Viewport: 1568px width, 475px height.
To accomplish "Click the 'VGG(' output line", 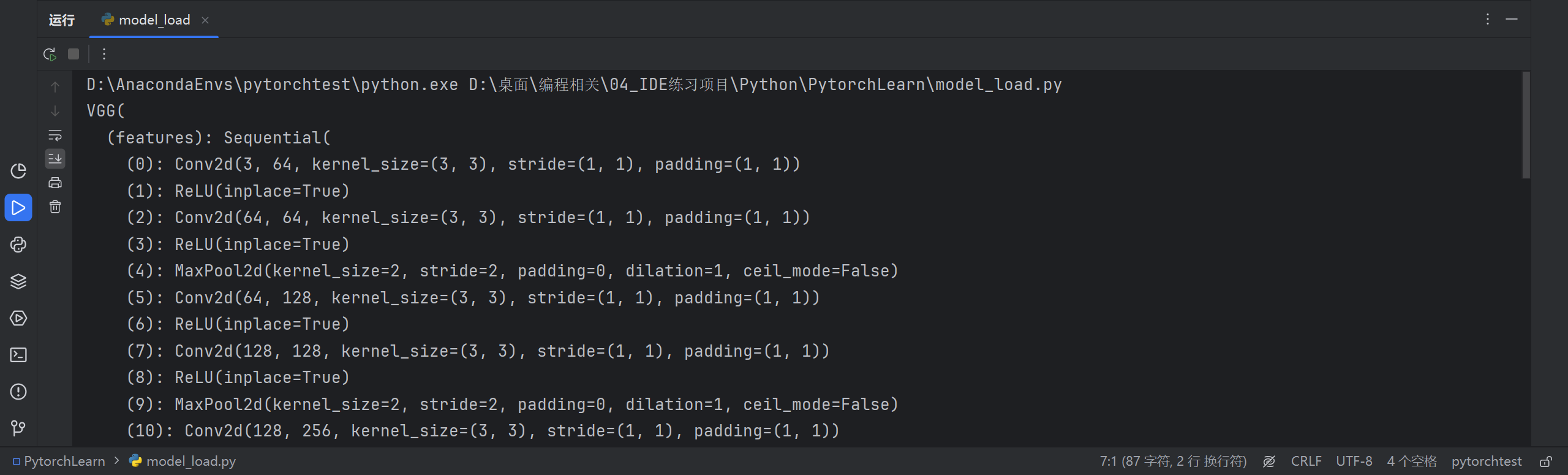I will (x=106, y=111).
